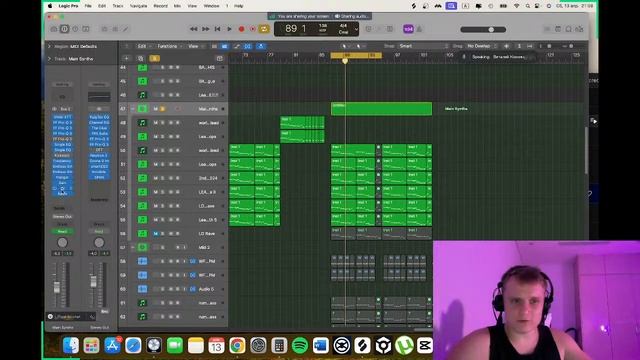Viewport: 640px width, 360px height.
Task: Click the Wi-Fi menu bar icon
Action: 517,6
